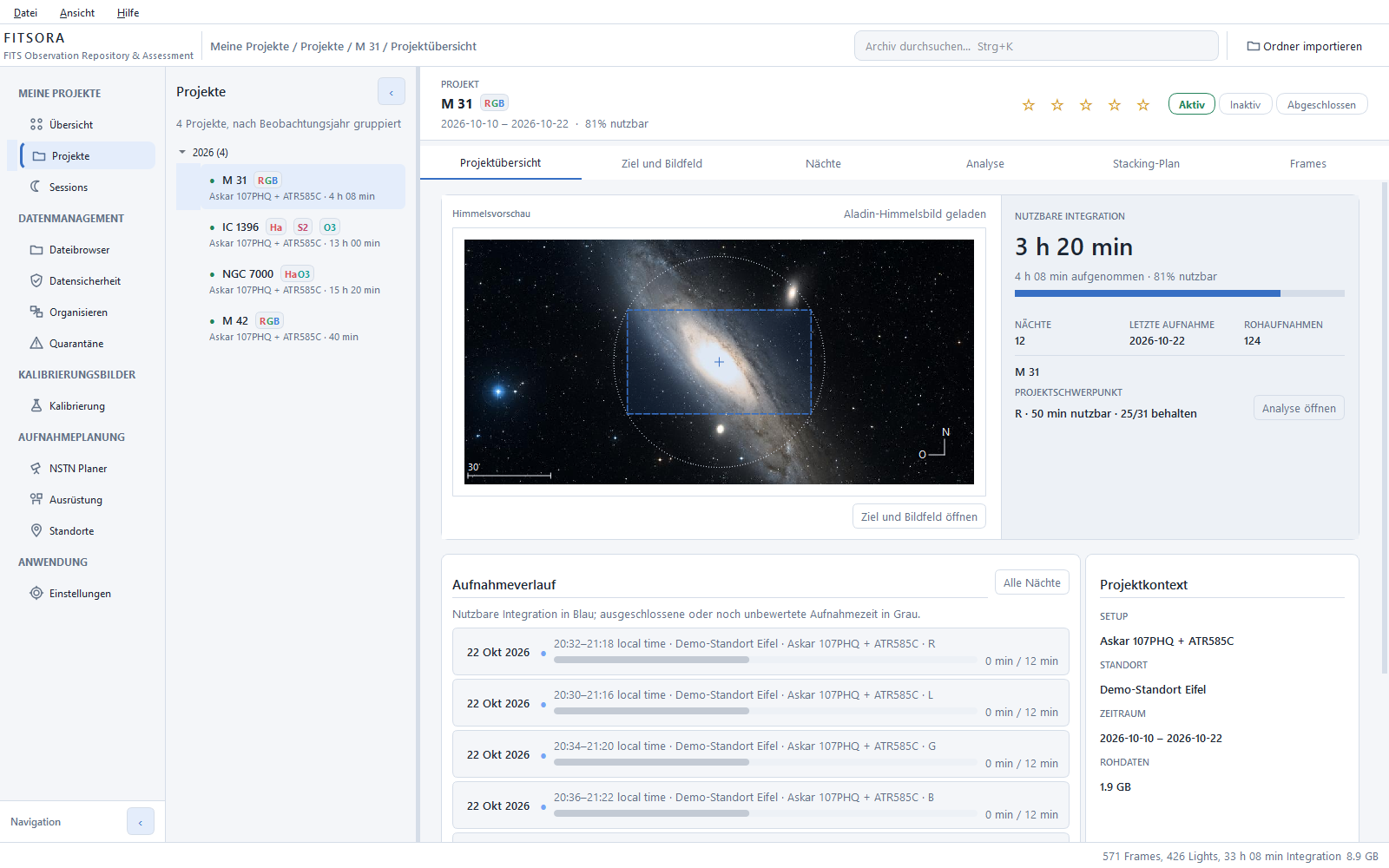The image size is (1389, 868).
Task: Switch to the Frames tab
Action: [1307, 163]
